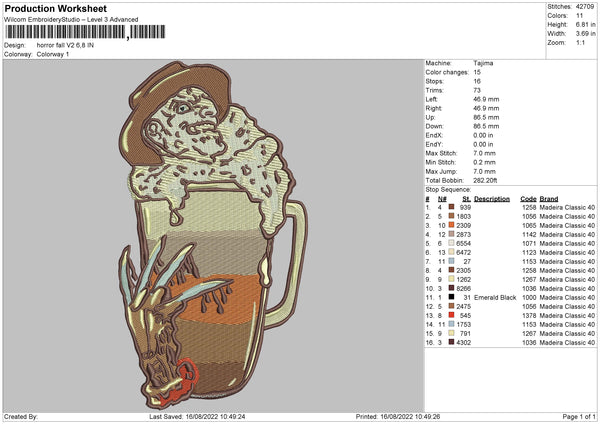Click the underlined Description column header
The width and height of the screenshot is (600, 424).
coord(492,199)
